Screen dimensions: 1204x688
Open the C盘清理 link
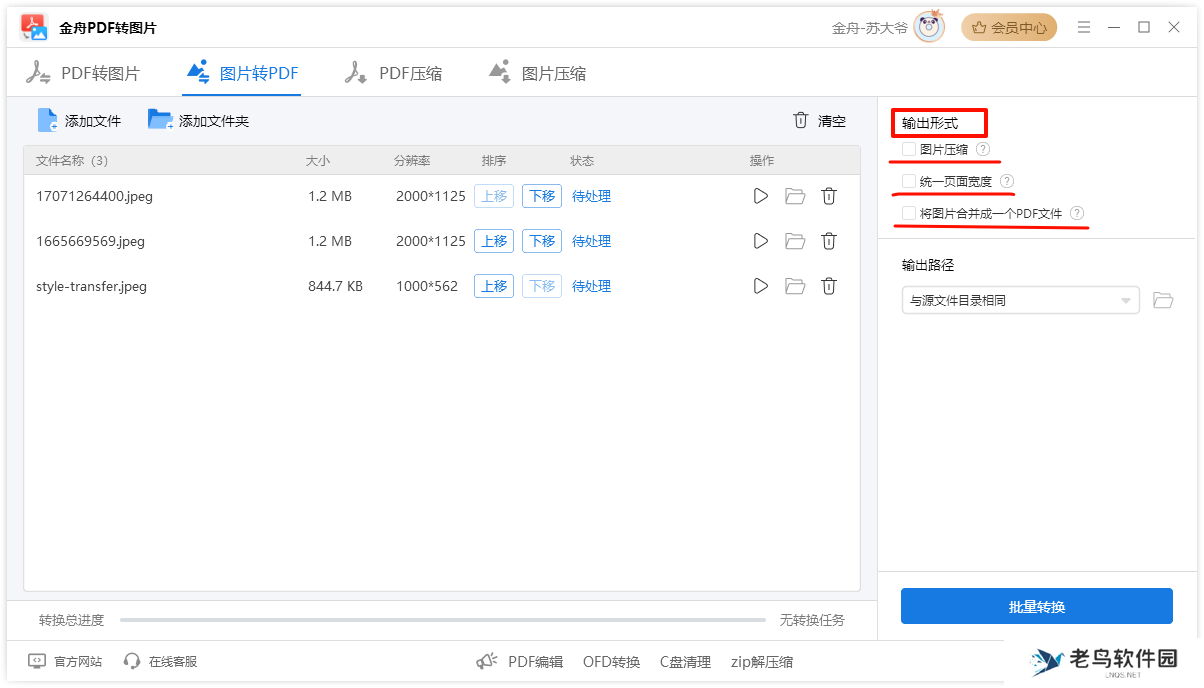(685, 661)
